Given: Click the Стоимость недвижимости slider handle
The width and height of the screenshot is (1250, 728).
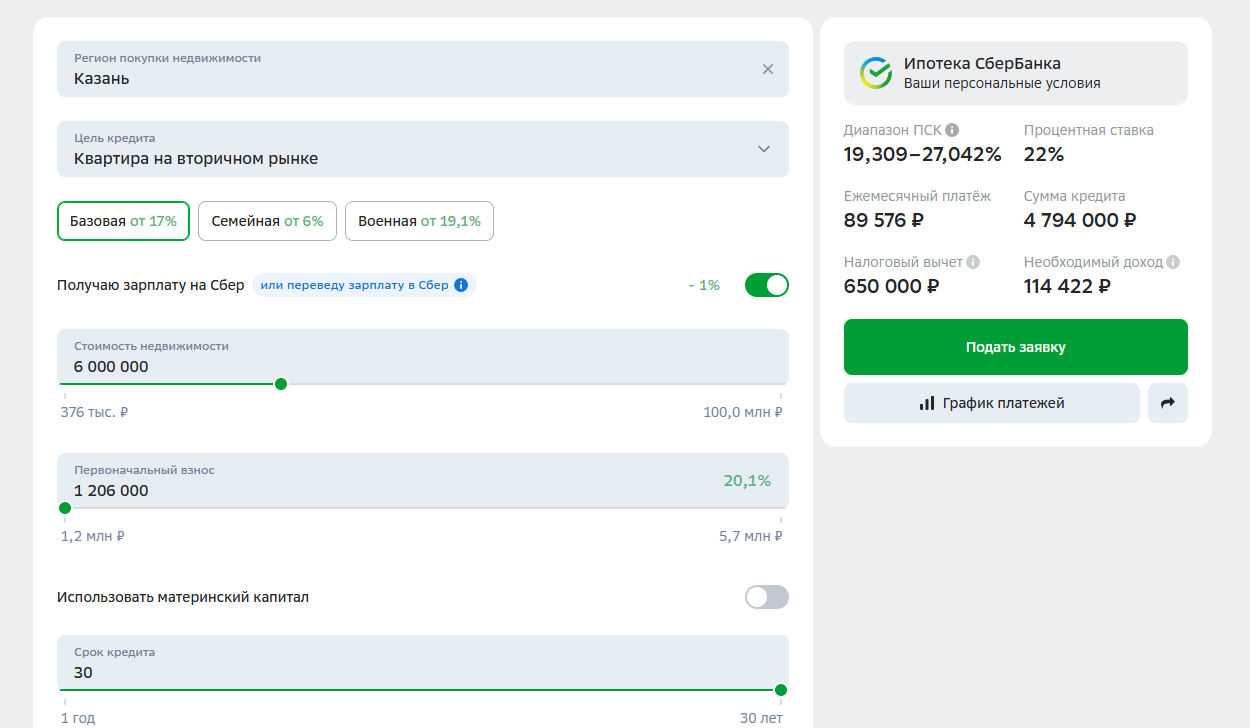Looking at the screenshot, I should (281, 384).
